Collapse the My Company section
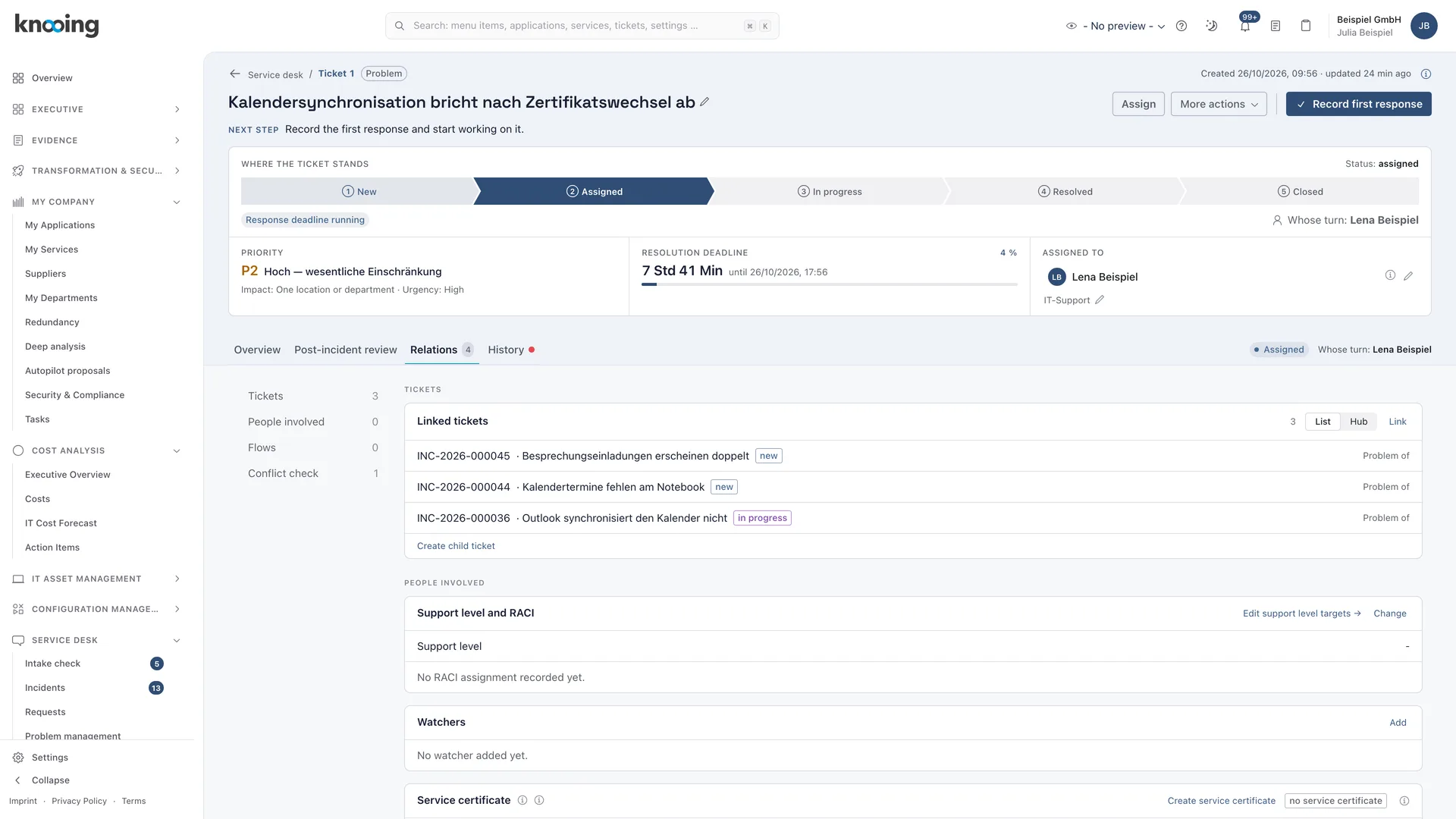The width and height of the screenshot is (1456, 819). [x=97, y=202]
